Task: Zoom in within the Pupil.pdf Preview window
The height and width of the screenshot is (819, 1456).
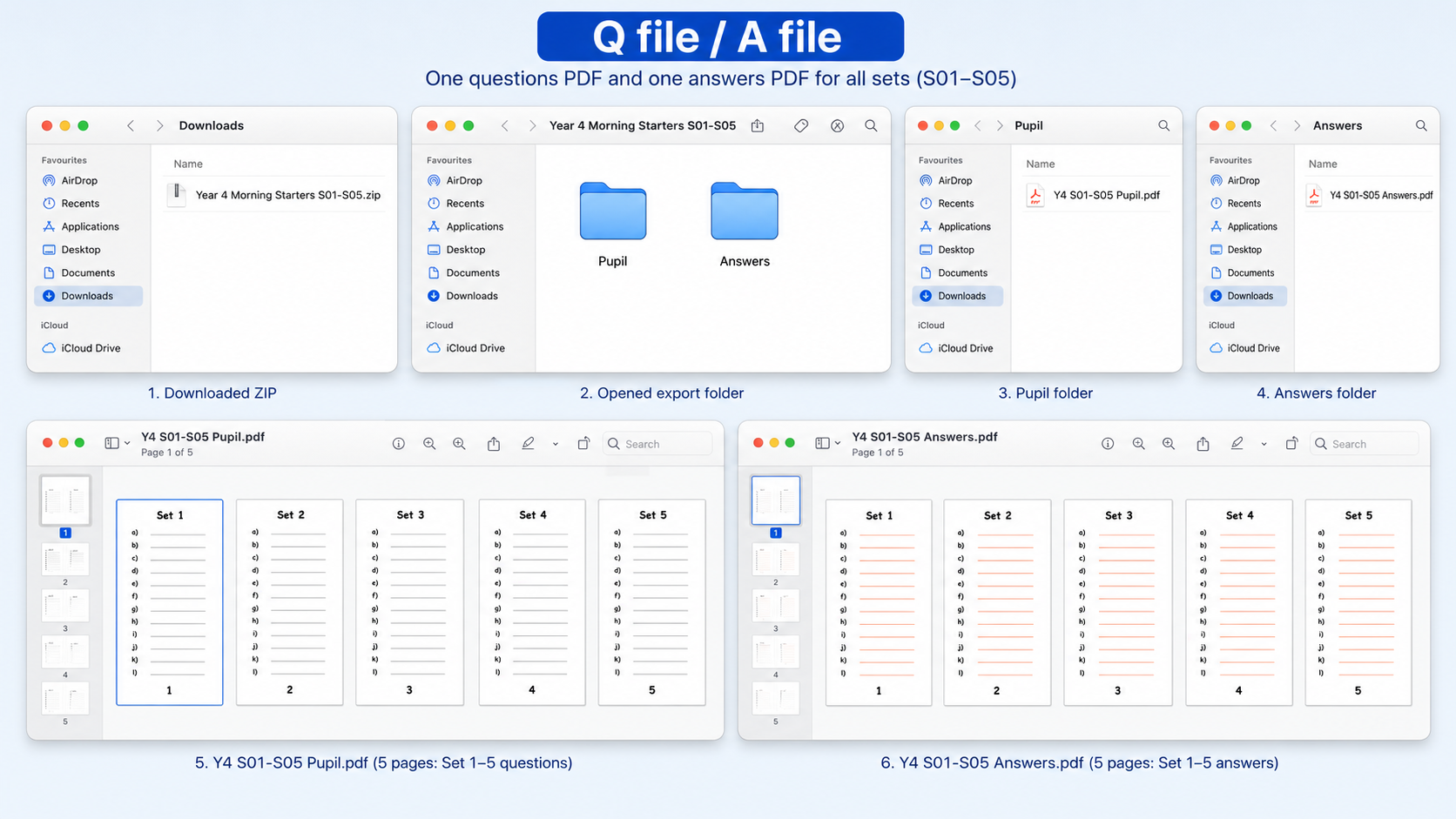Action: coord(459,443)
